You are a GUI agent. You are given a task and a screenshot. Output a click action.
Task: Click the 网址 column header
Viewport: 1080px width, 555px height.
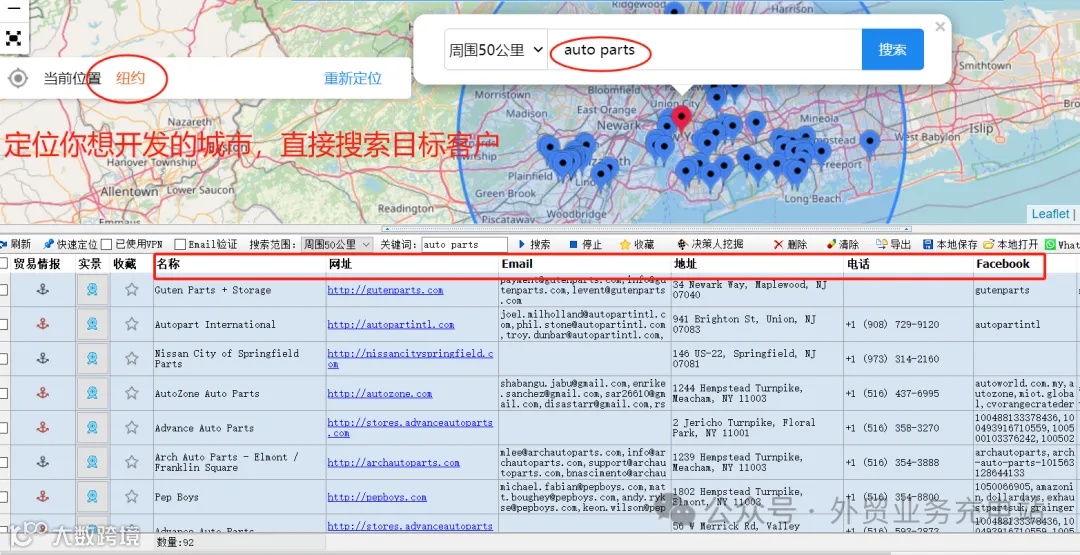coord(413,264)
